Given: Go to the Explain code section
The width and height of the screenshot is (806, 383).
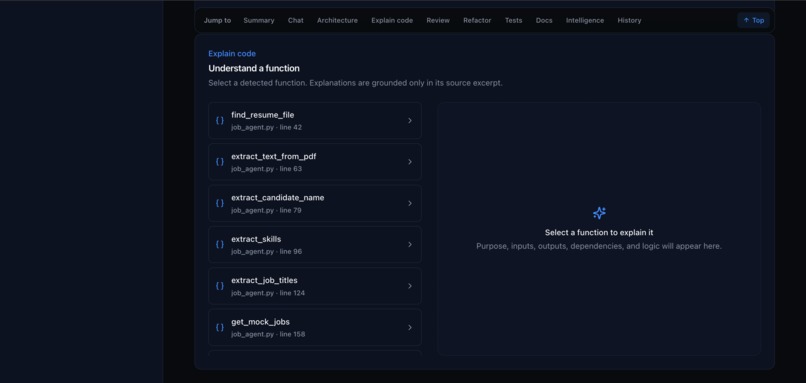Looking at the screenshot, I should click(392, 21).
